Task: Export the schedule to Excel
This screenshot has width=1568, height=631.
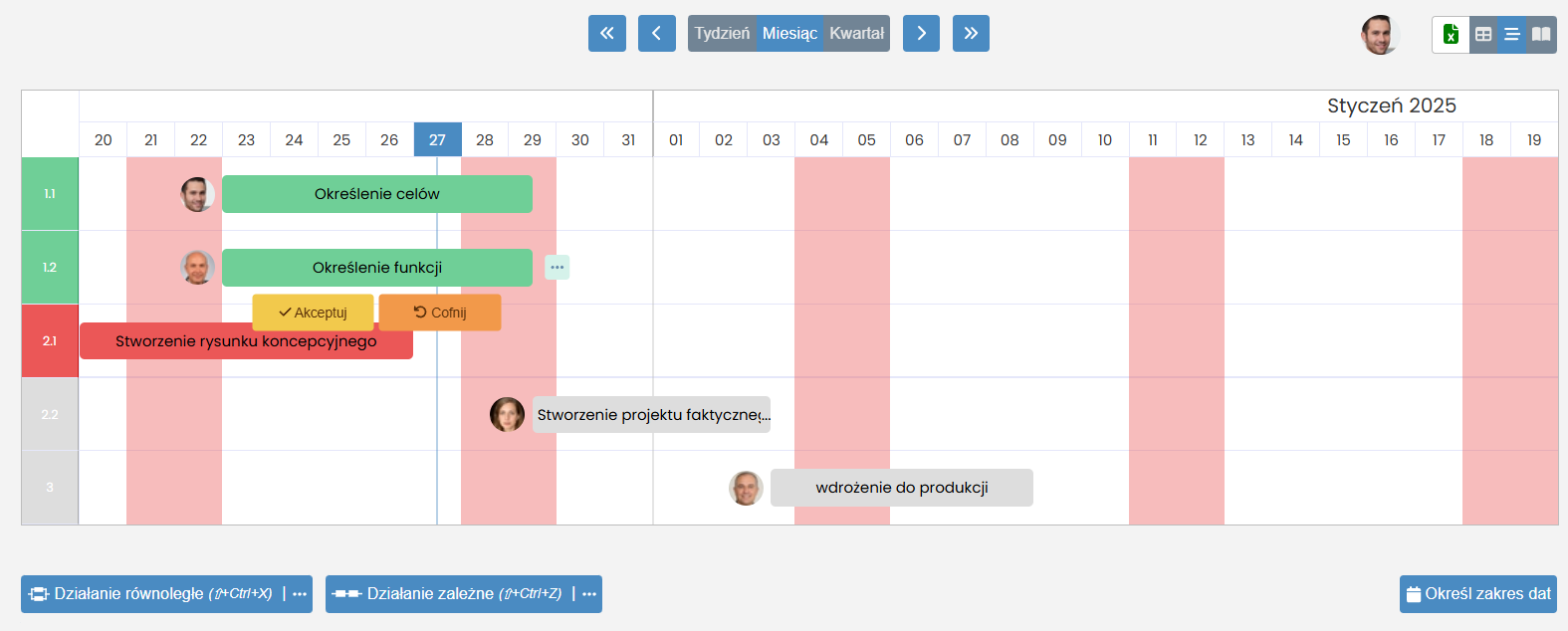Action: coord(1451,35)
